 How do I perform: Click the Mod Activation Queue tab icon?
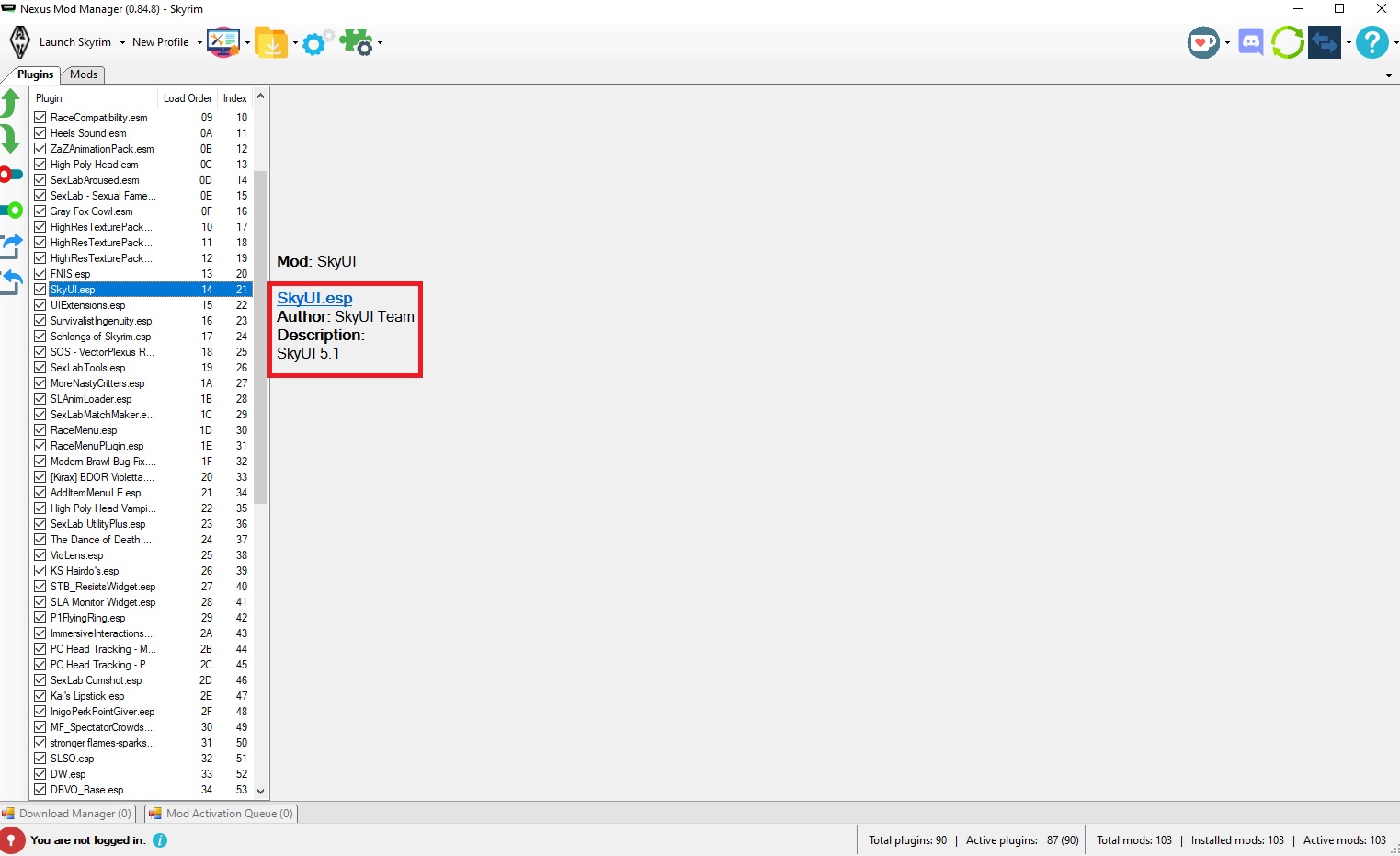click(x=155, y=814)
